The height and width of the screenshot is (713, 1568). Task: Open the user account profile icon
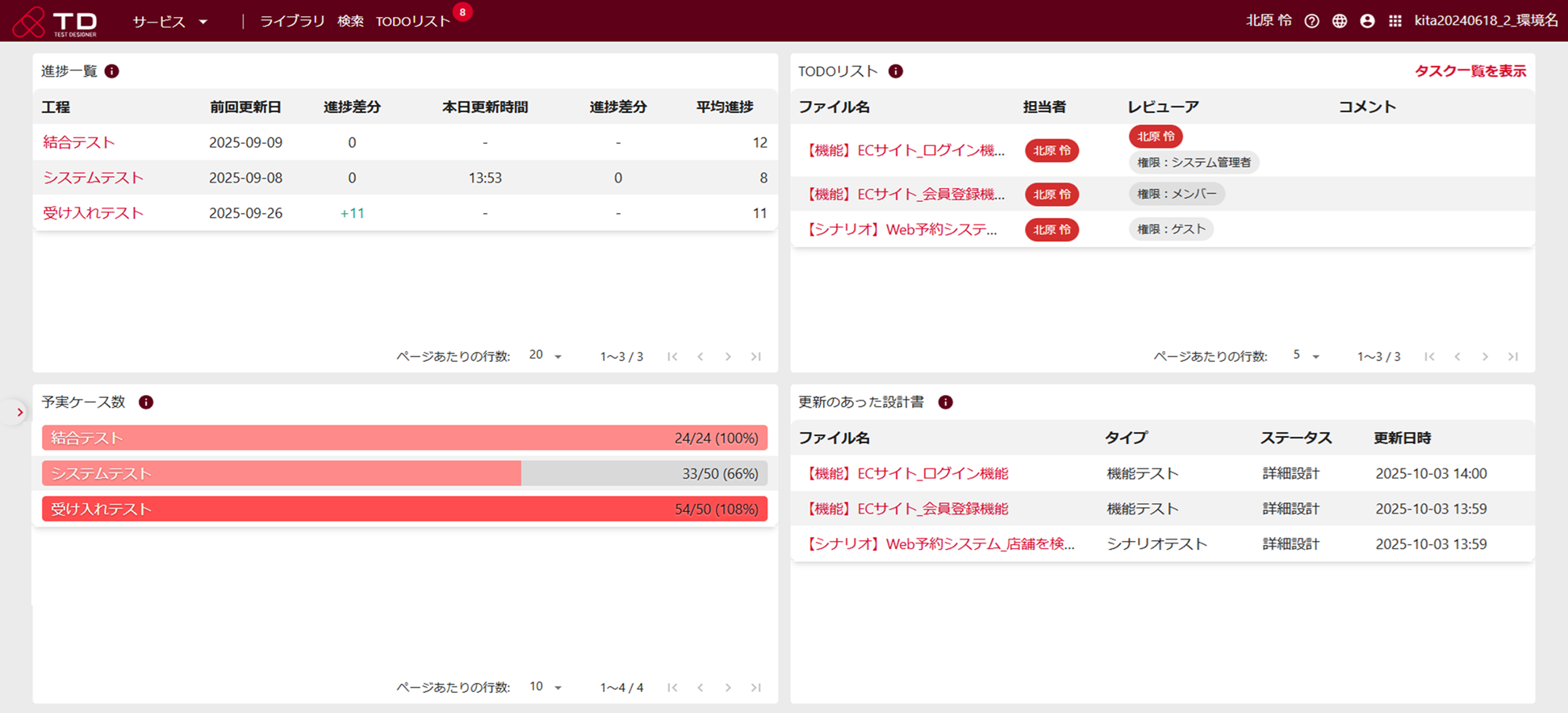(x=1367, y=21)
